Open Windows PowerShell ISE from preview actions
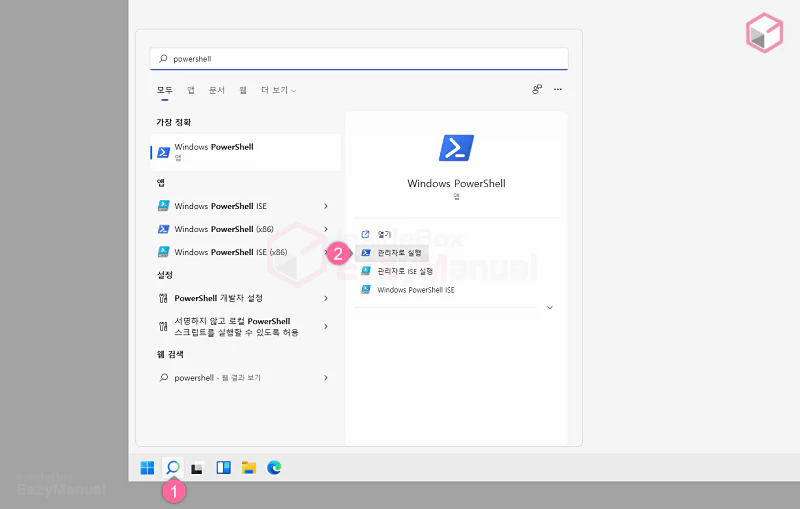 pos(416,290)
